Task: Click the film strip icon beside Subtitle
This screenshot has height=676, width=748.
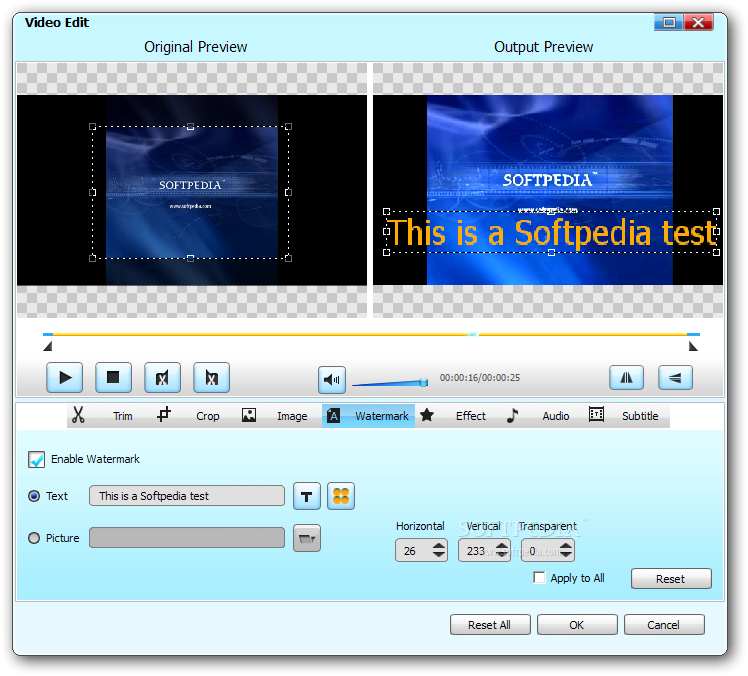Action: coord(596,415)
